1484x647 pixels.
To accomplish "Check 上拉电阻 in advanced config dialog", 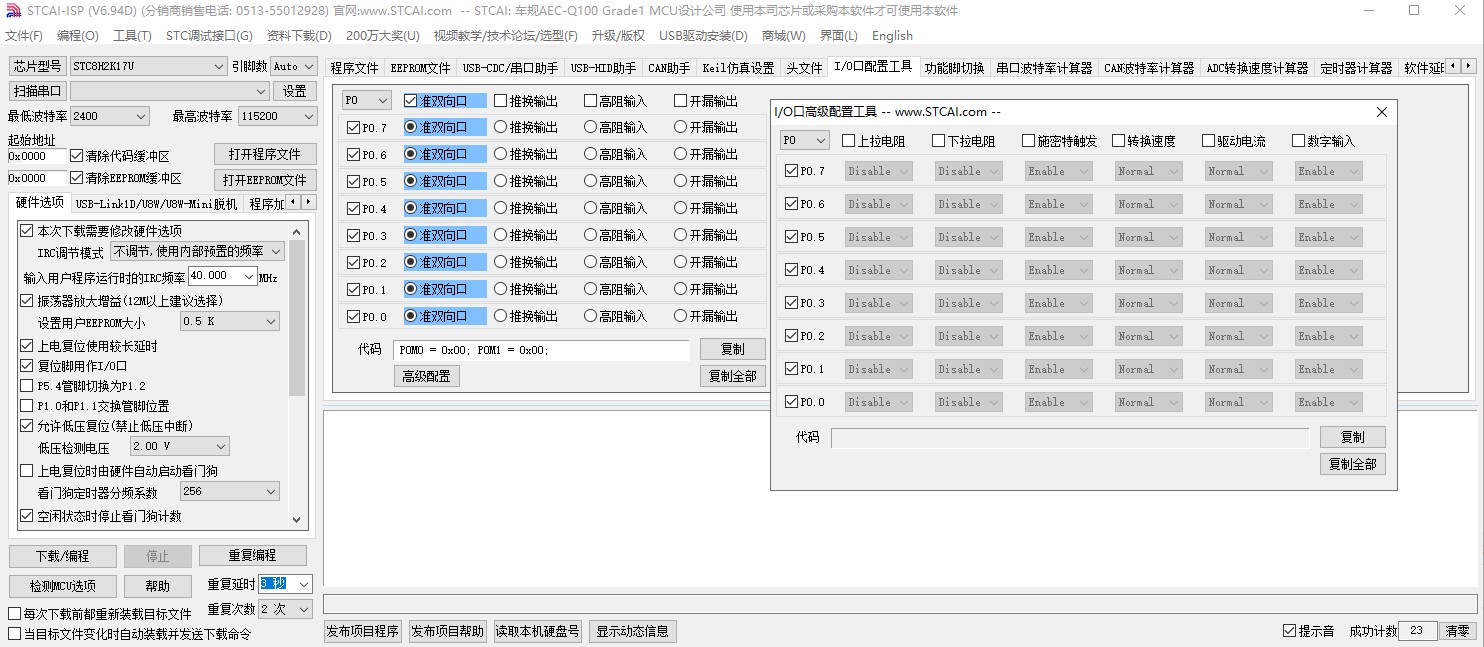I will (x=849, y=141).
